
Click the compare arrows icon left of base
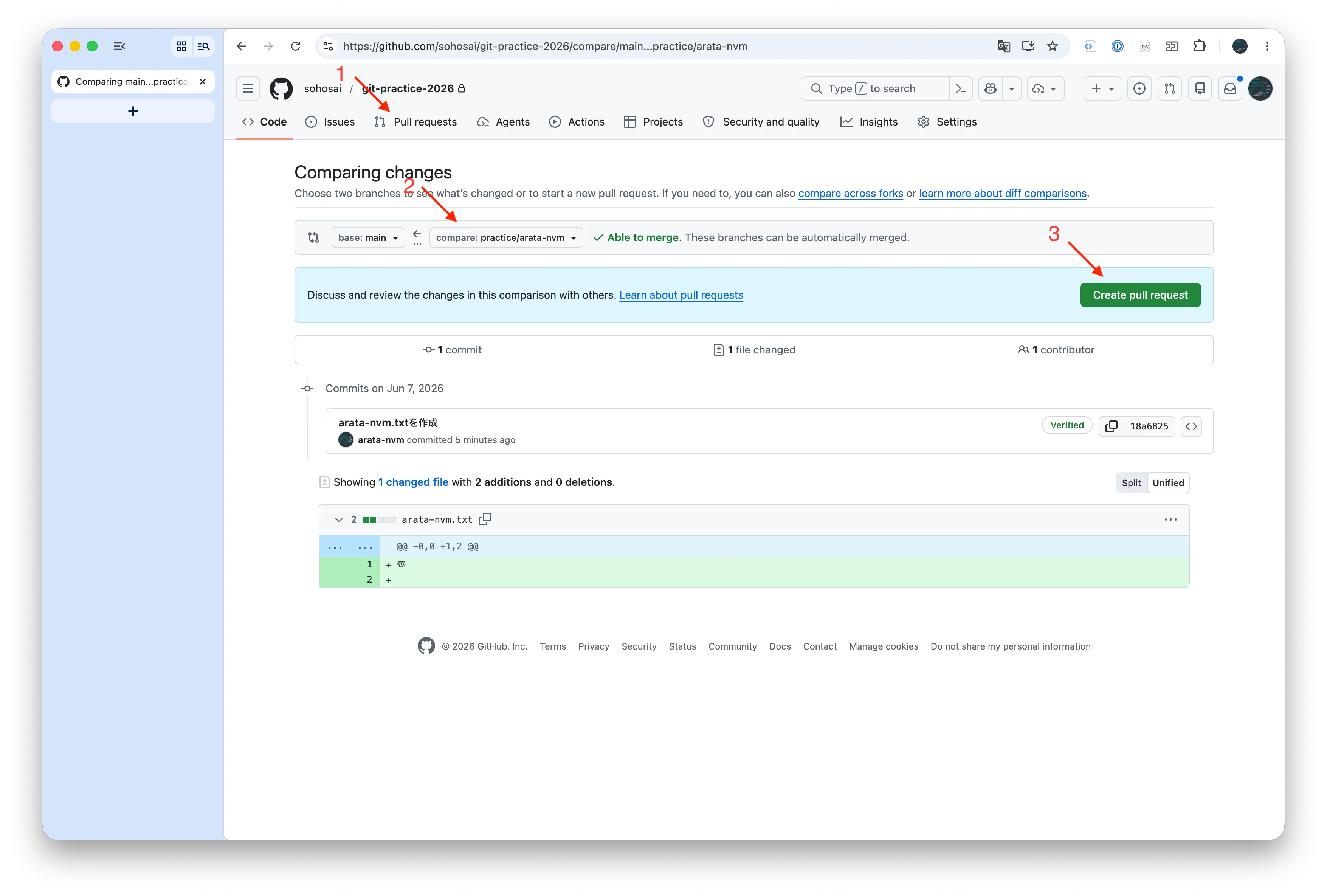[313, 237]
